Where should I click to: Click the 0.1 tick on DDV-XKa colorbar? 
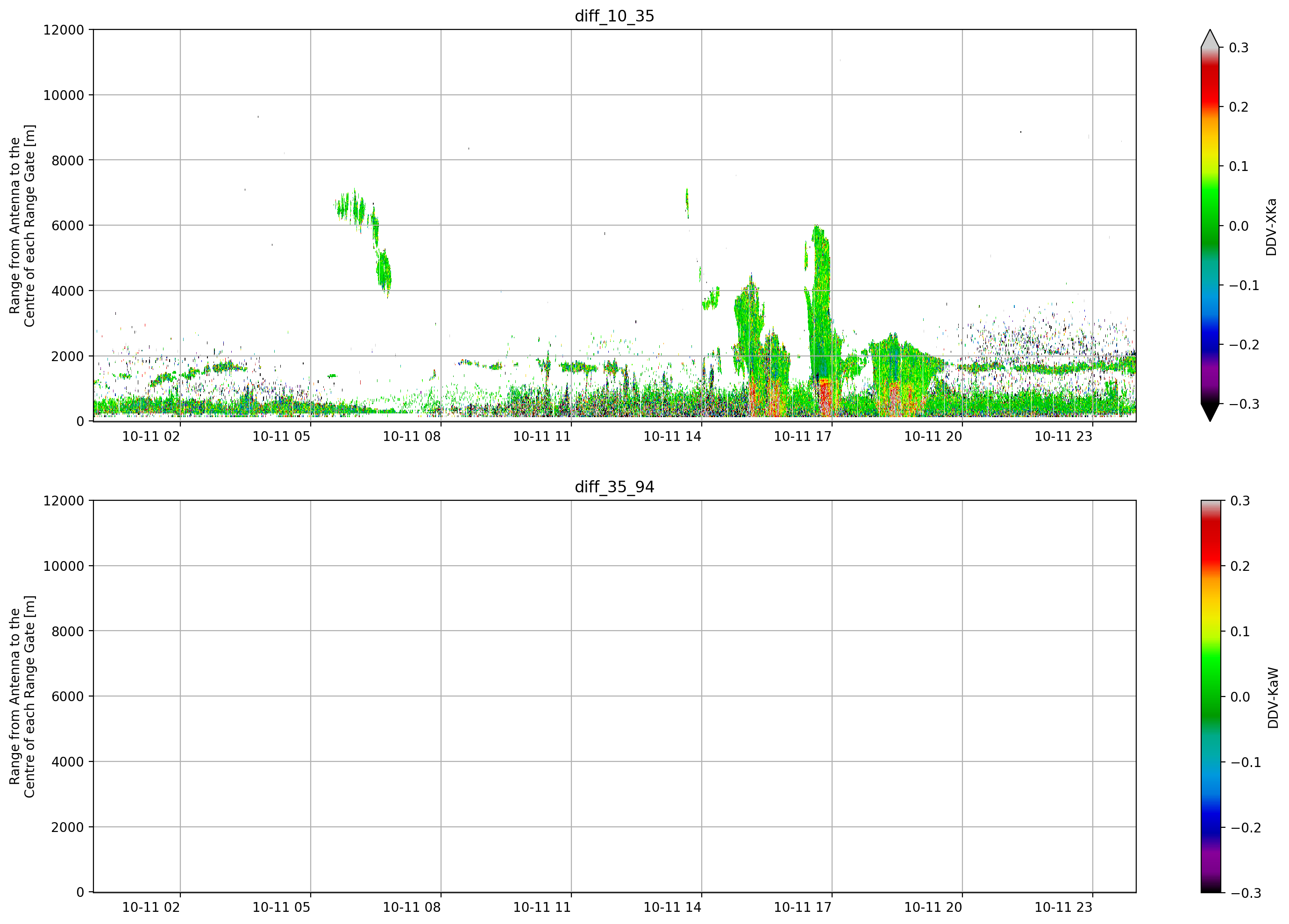click(1239, 166)
